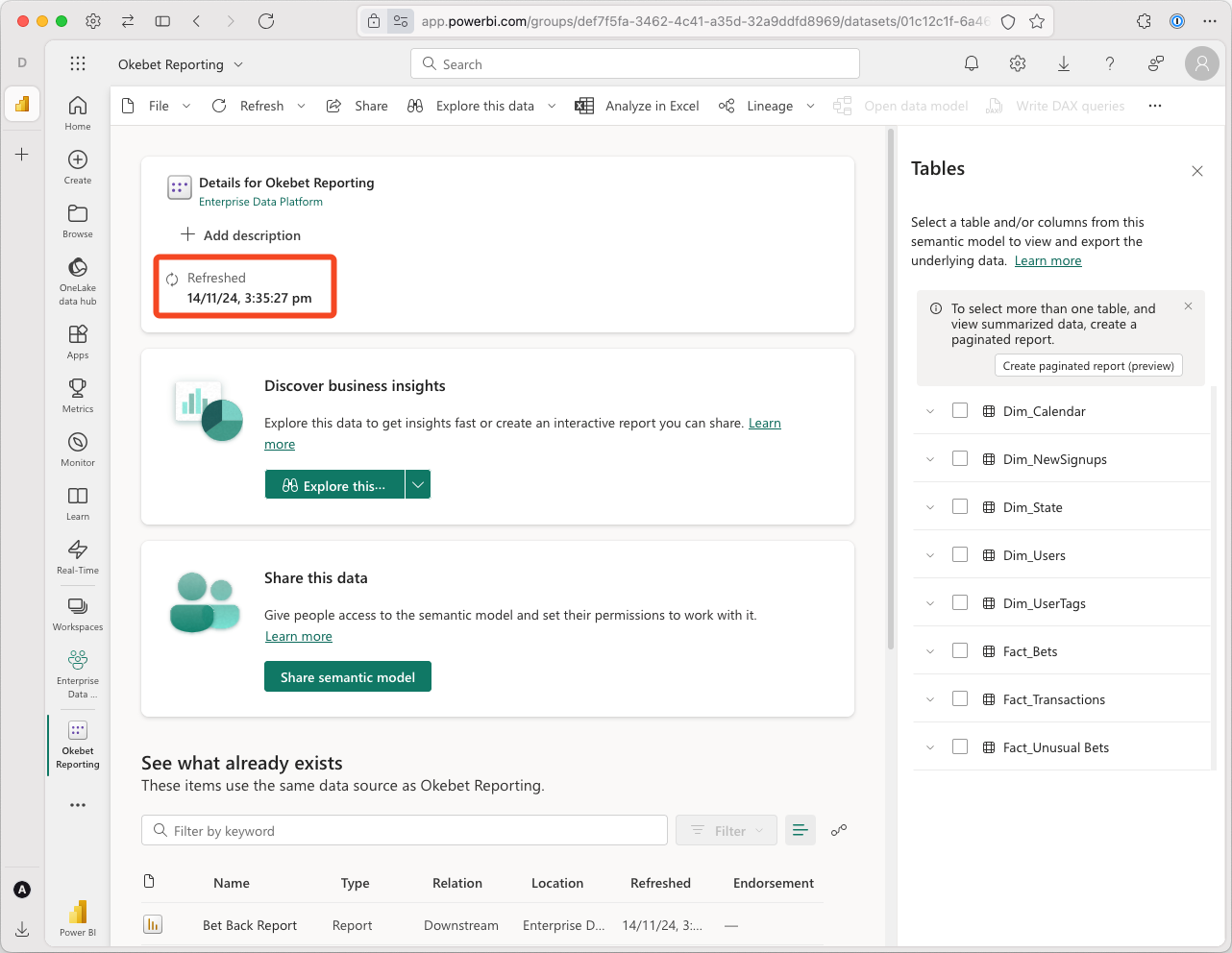
Task: Click Refresh in the toolbar
Action: (248, 106)
